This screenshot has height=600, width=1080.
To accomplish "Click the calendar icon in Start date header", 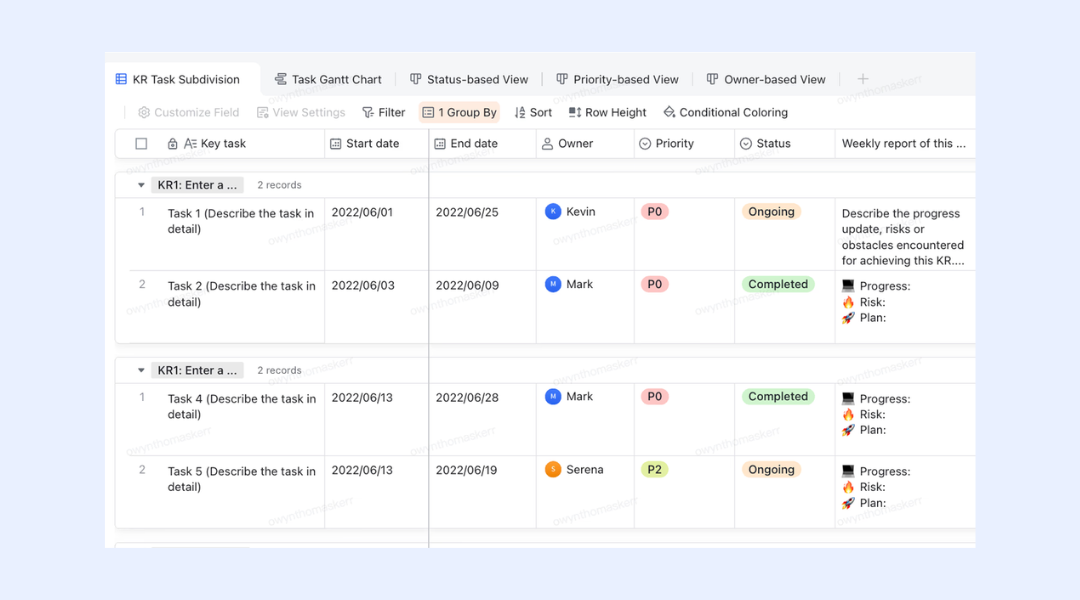I will (335, 143).
